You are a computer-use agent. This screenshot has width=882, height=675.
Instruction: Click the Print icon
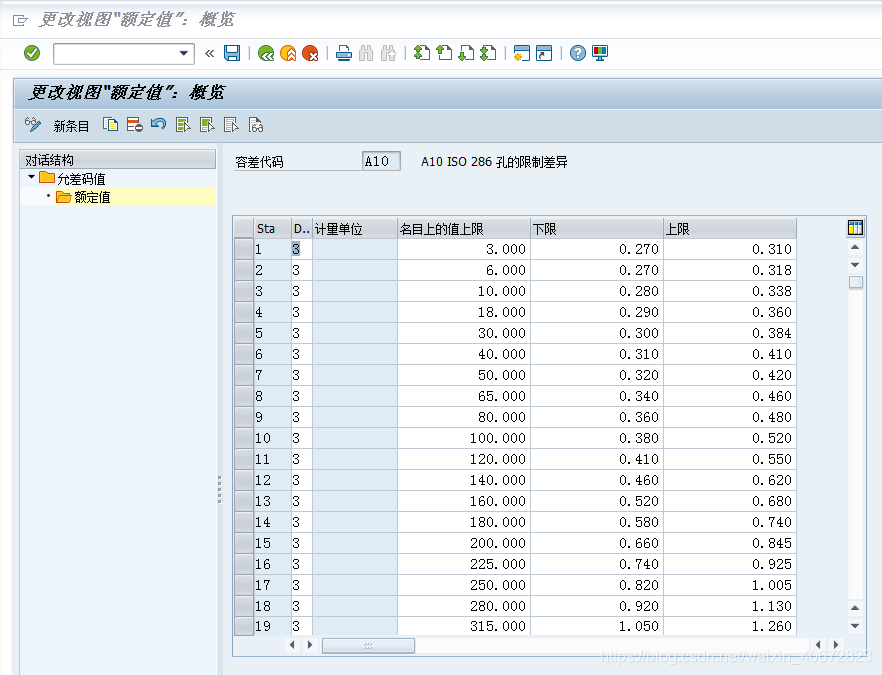tap(344, 53)
